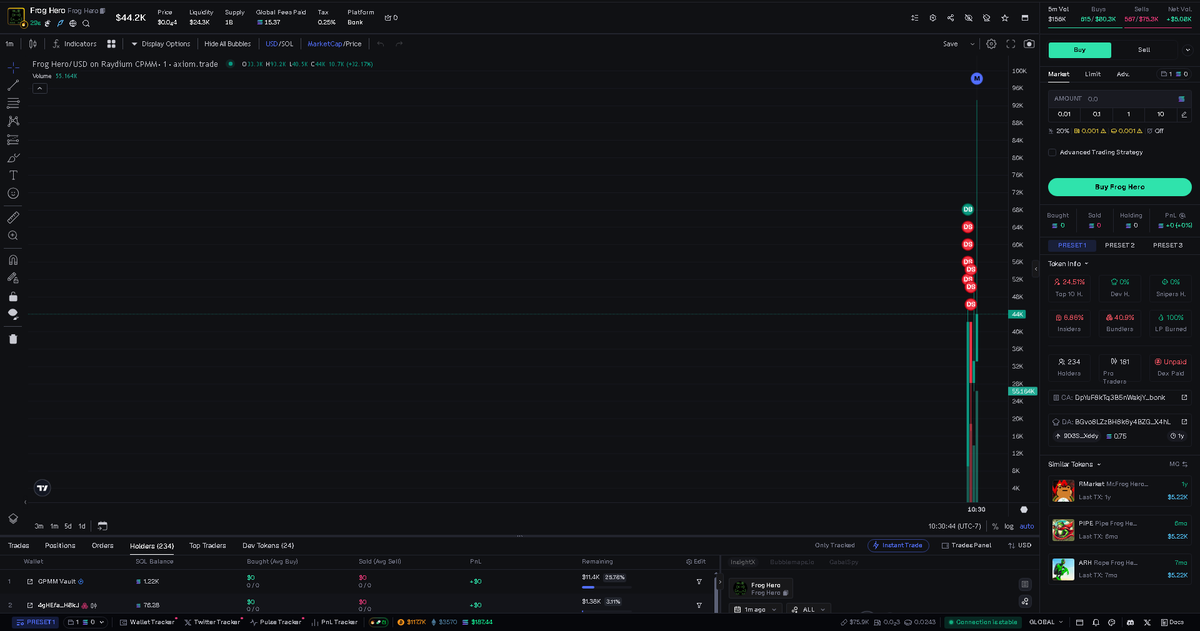Toggle USD display in the holders table

1019,545
